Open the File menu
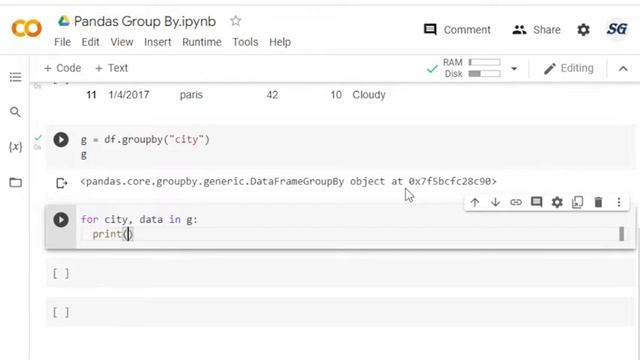 [x=62, y=42]
